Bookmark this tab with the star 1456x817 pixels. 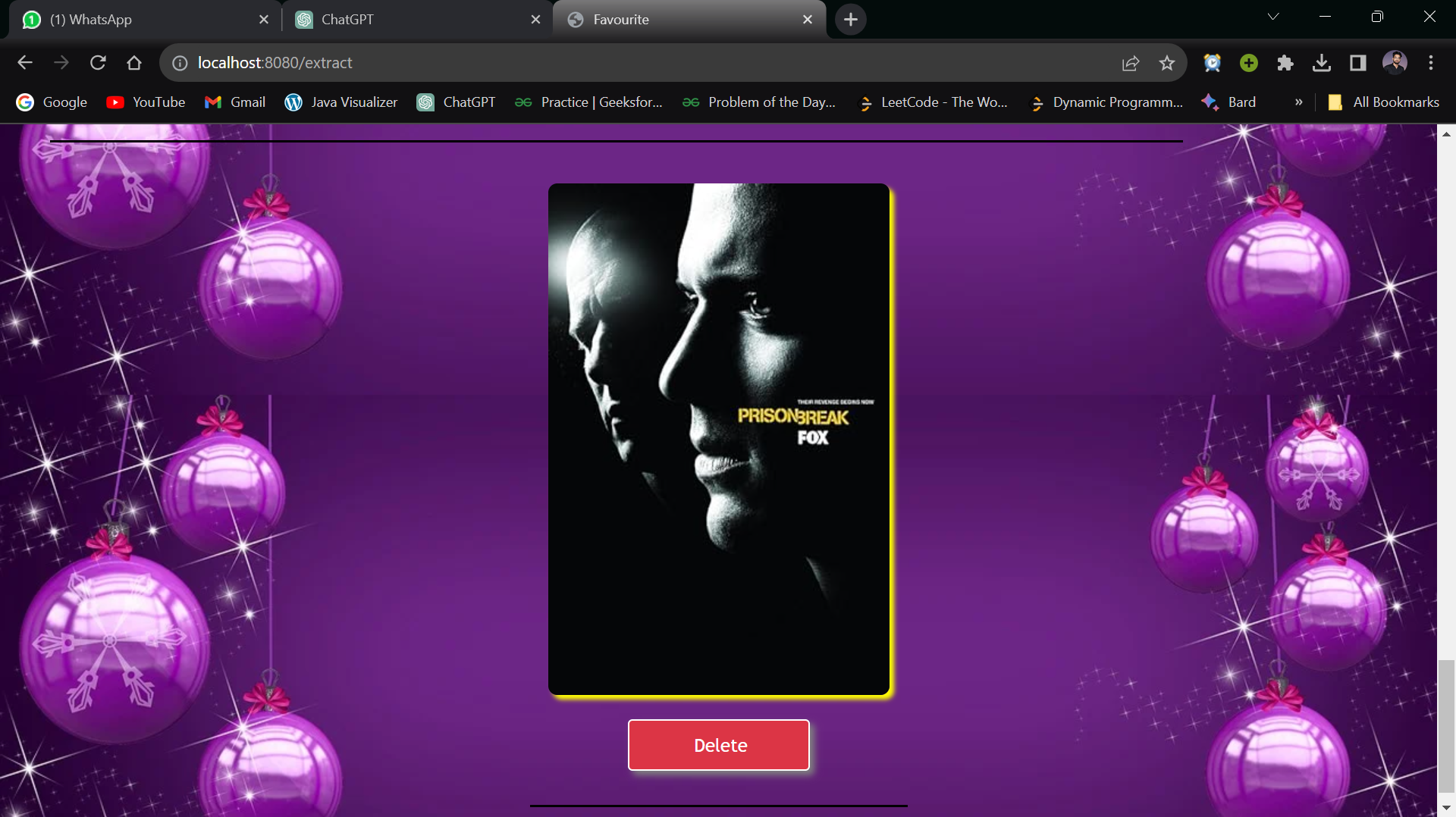click(x=1167, y=63)
